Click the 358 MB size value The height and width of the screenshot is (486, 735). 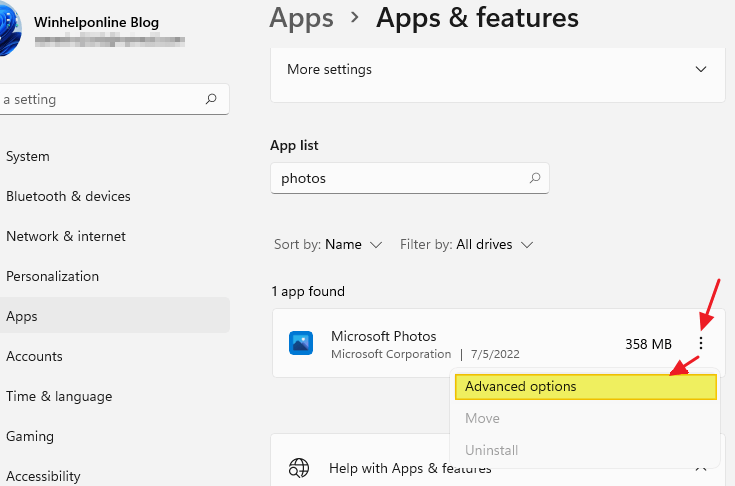tap(648, 344)
